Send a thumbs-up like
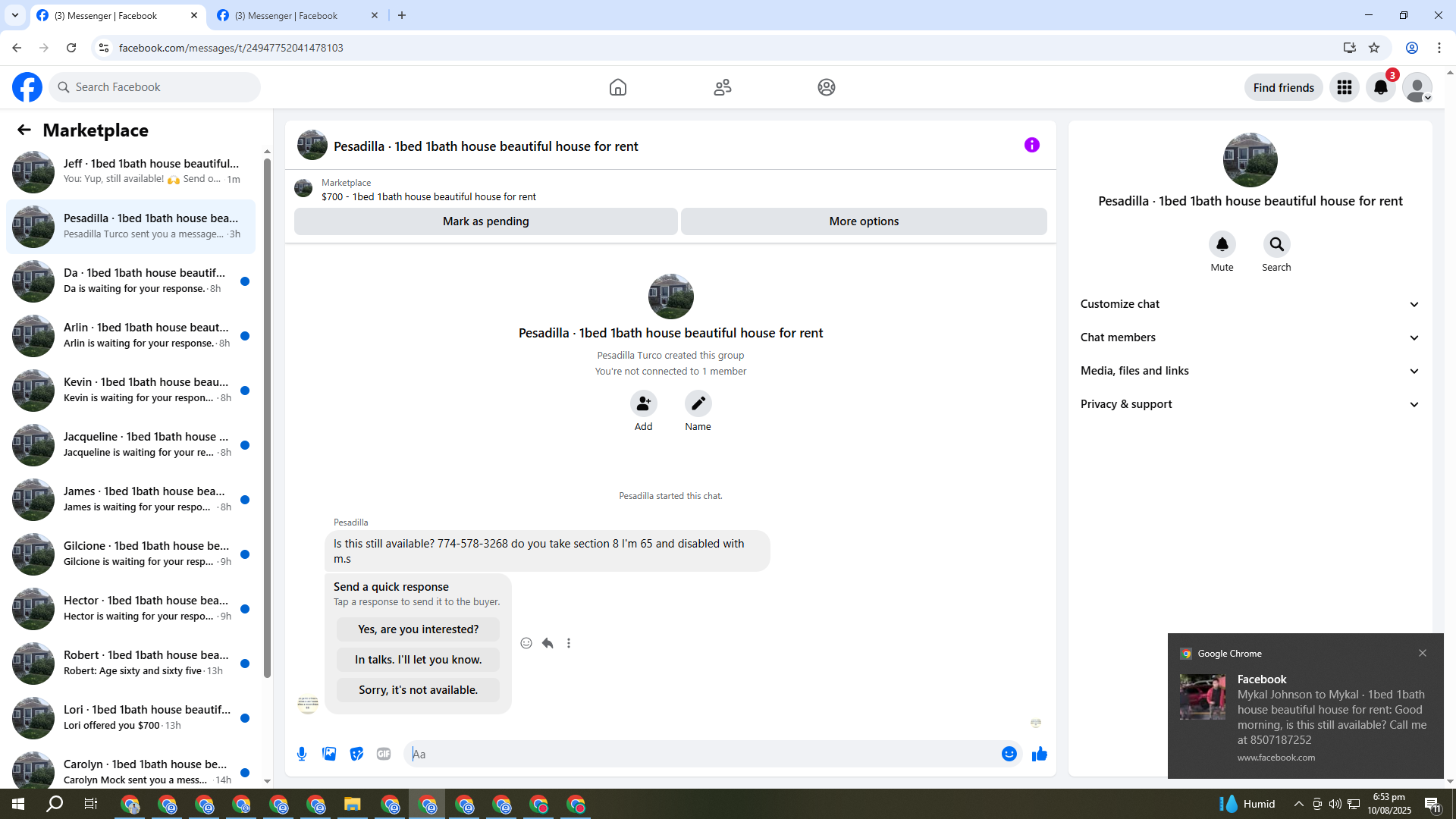The width and height of the screenshot is (1456, 819). click(x=1039, y=754)
